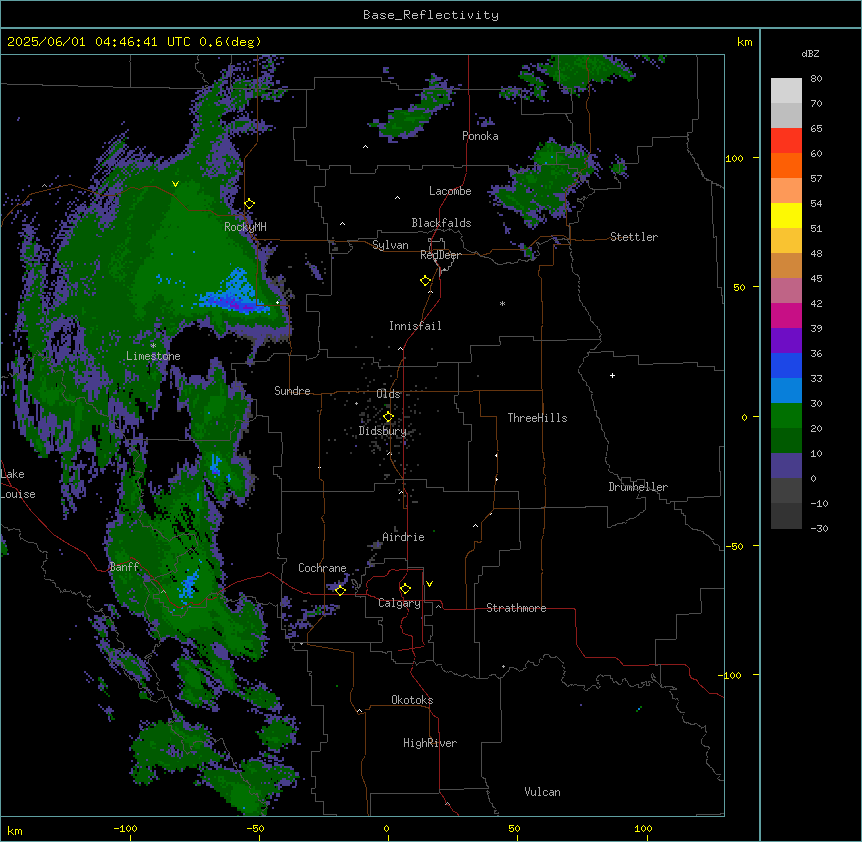Viewport: 862px width, 842px height.
Task: Click the dBZ legend heading
Action: (810, 54)
